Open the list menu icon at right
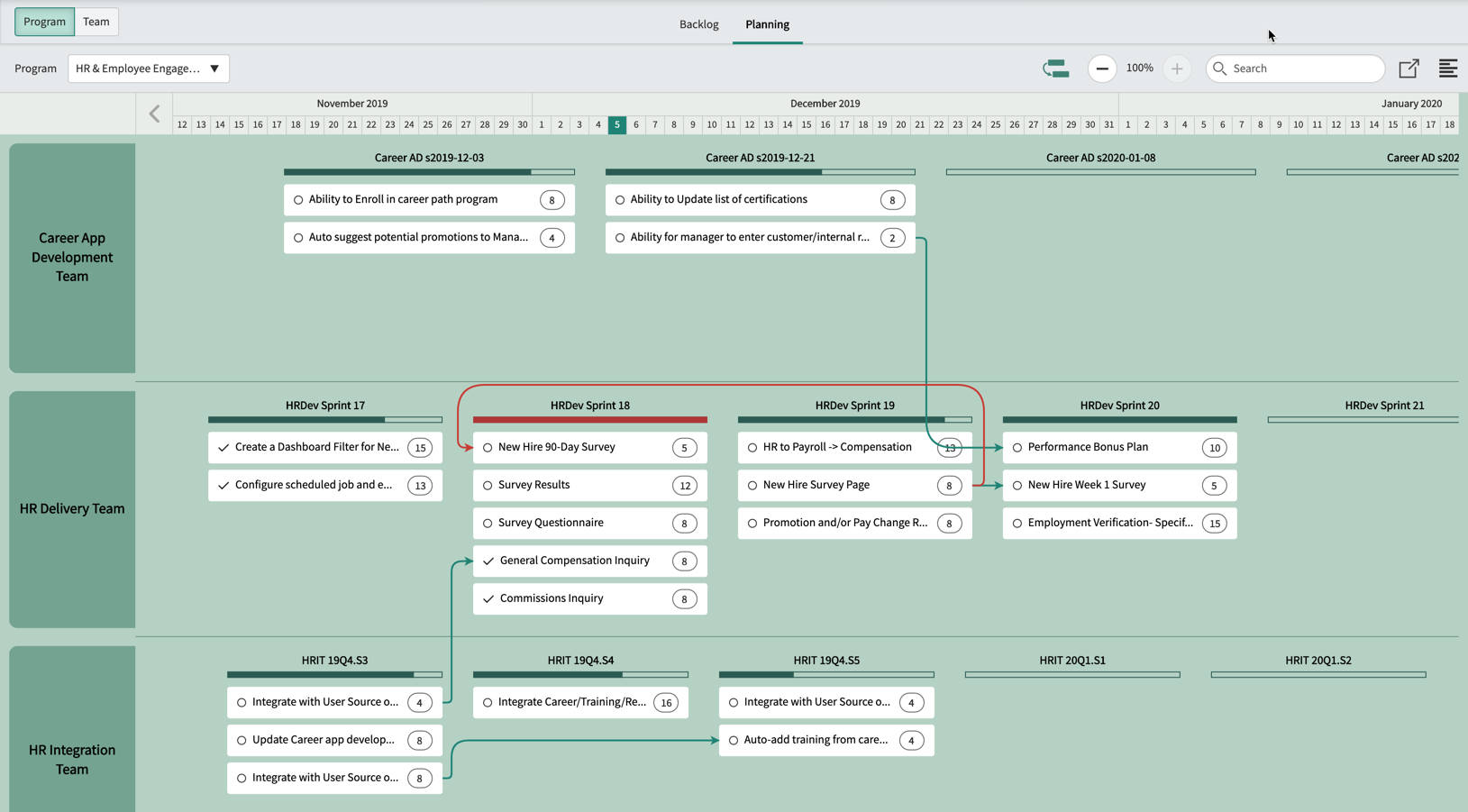The width and height of the screenshot is (1468, 812). coord(1447,68)
